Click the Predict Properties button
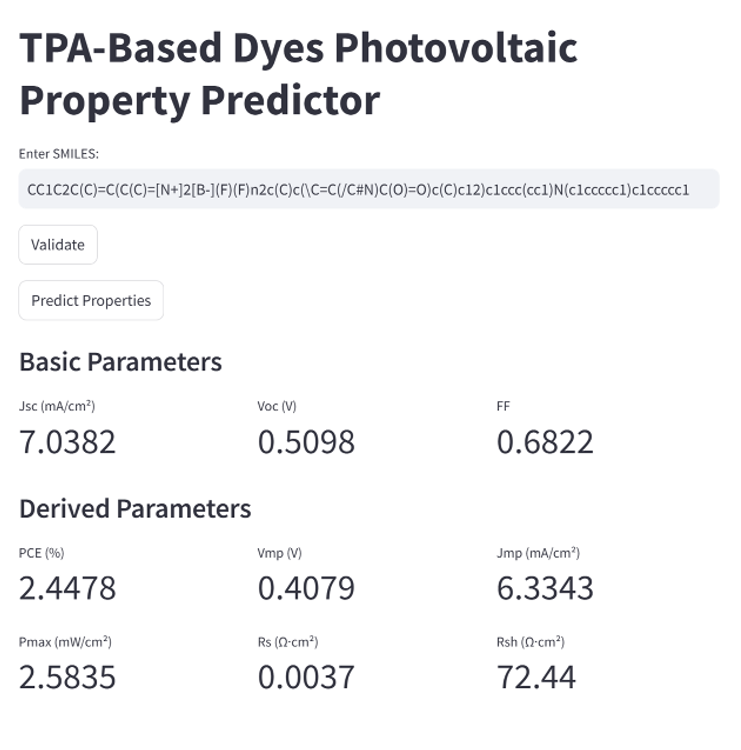Viewport: 741px width, 750px height. tap(91, 300)
